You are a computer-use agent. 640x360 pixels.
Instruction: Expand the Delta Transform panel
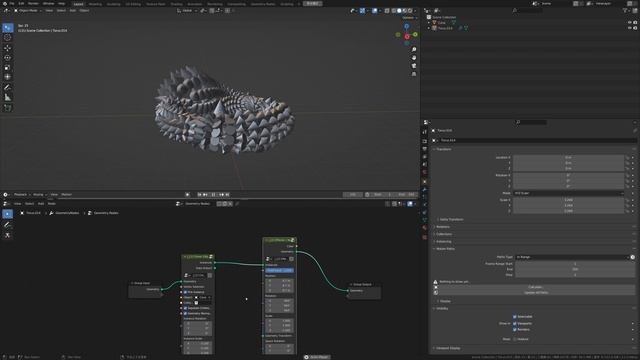451,220
